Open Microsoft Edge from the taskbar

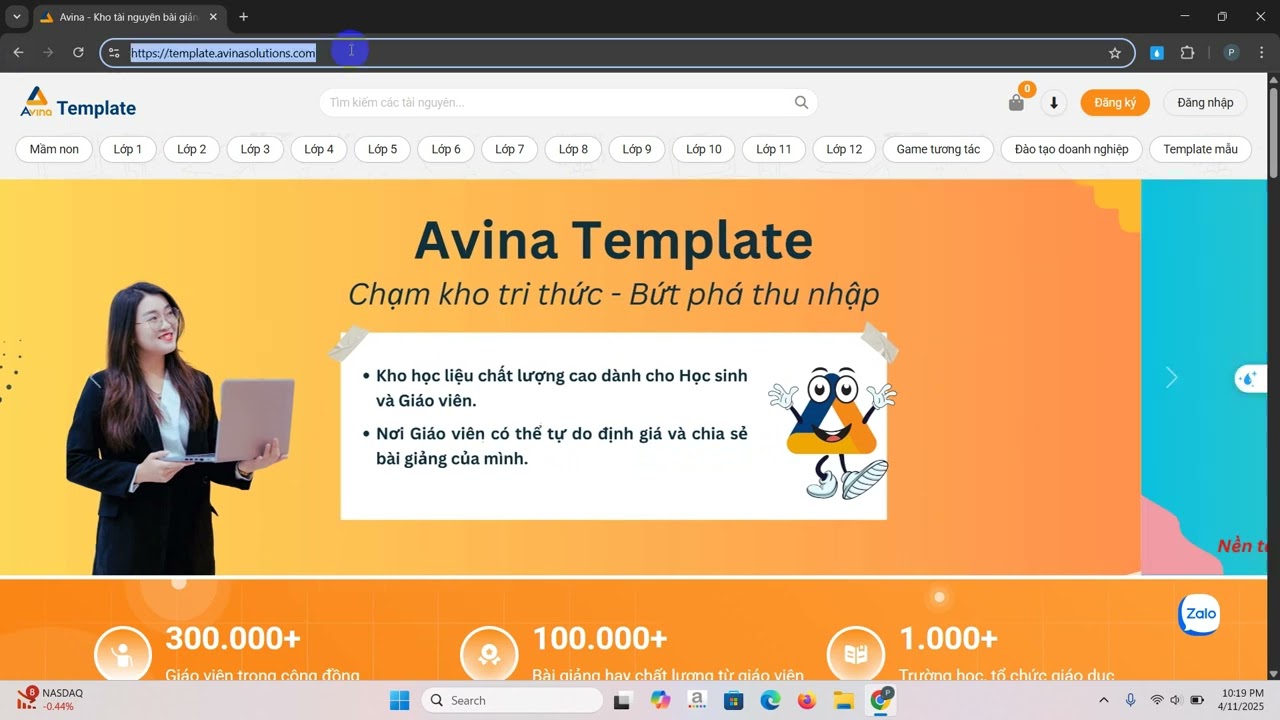(x=770, y=700)
